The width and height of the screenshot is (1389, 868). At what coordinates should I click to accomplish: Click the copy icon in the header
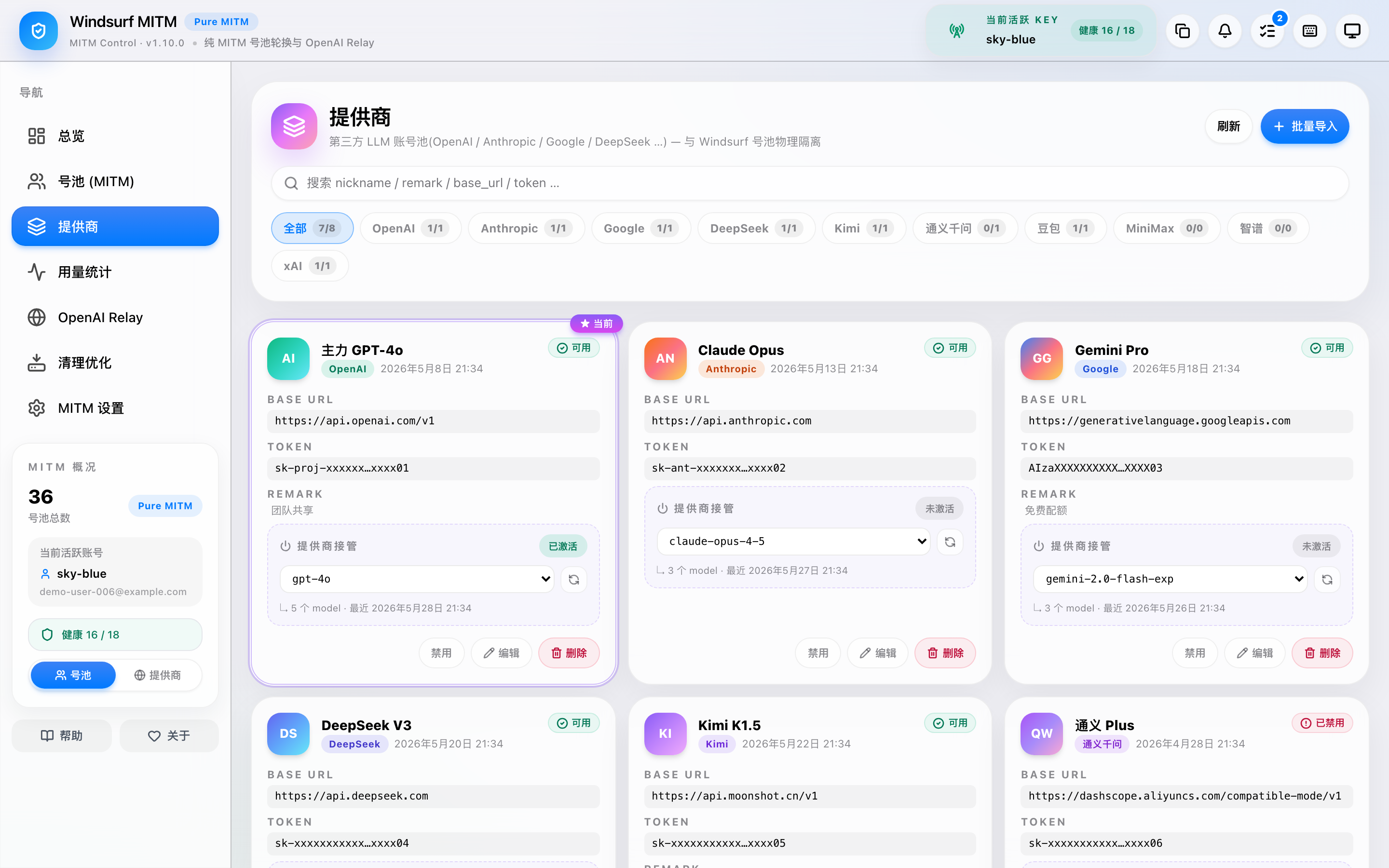[x=1183, y=31]
